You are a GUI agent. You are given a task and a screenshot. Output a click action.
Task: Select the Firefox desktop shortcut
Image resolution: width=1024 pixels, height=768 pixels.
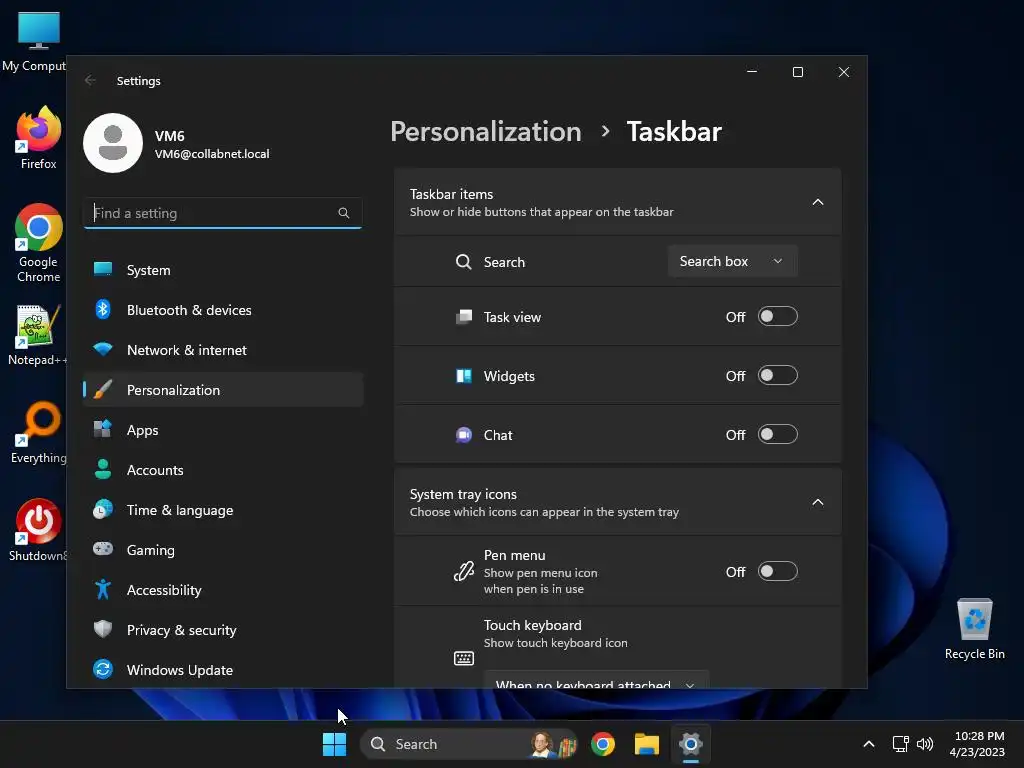click(39, 138)
